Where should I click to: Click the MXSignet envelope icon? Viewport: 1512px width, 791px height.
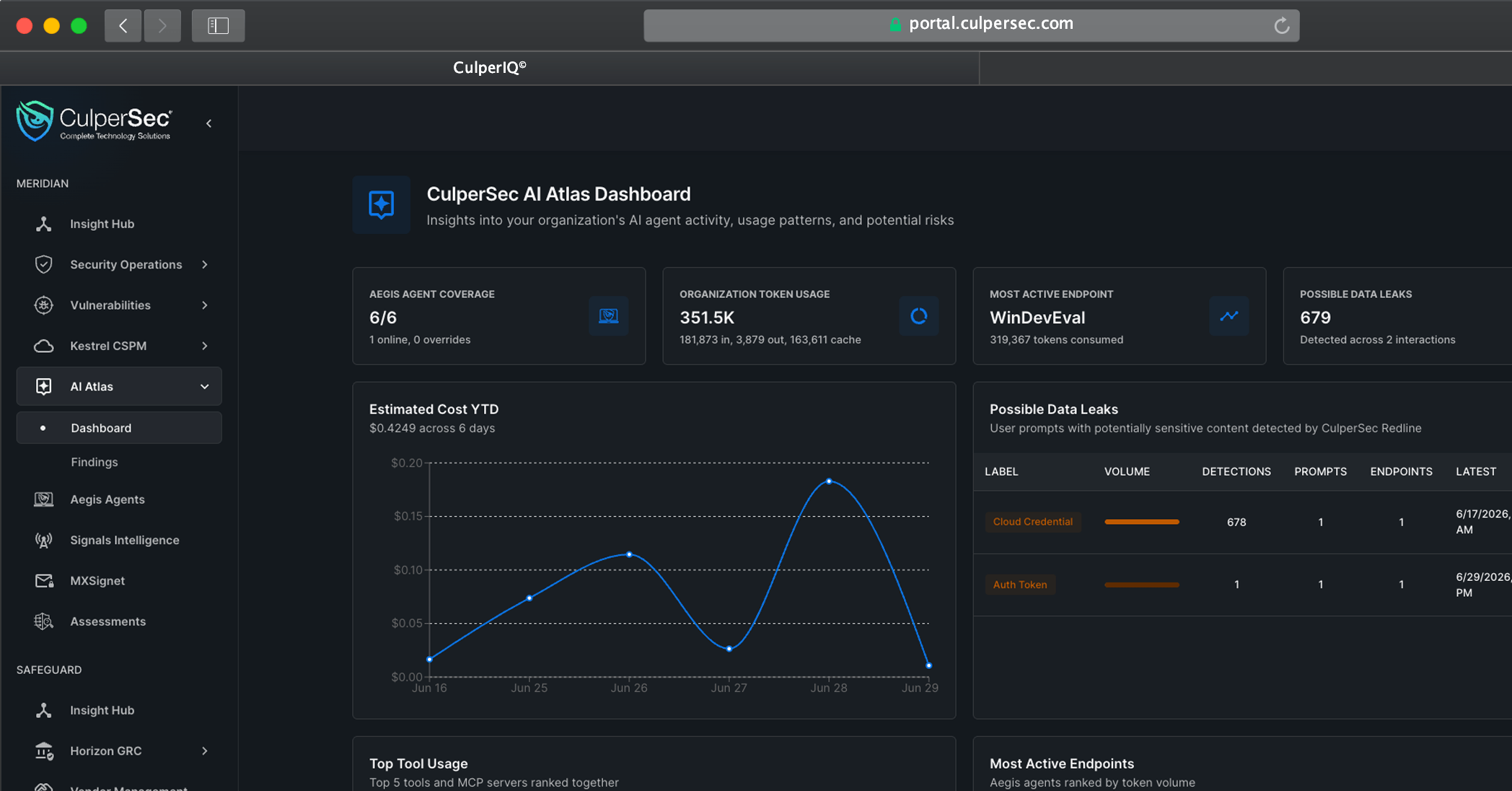(44, 581)
